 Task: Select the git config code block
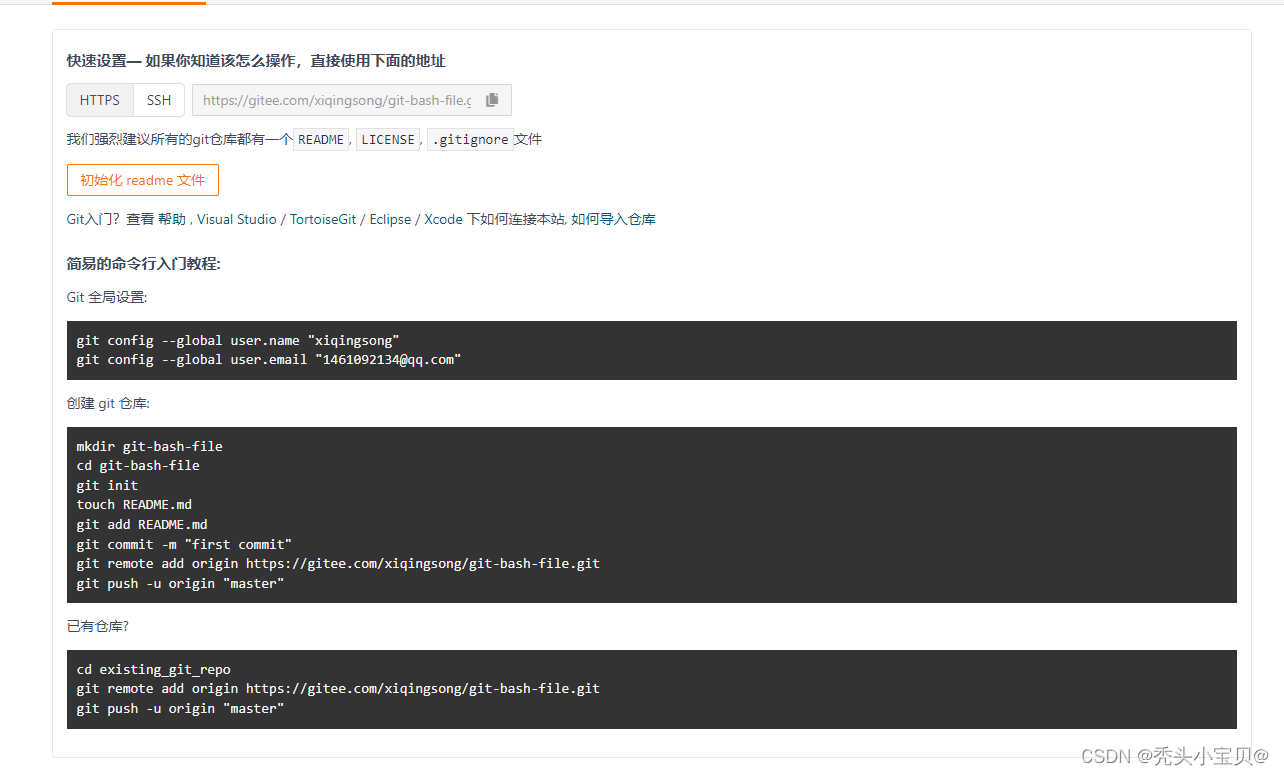[x=650, y=350]
